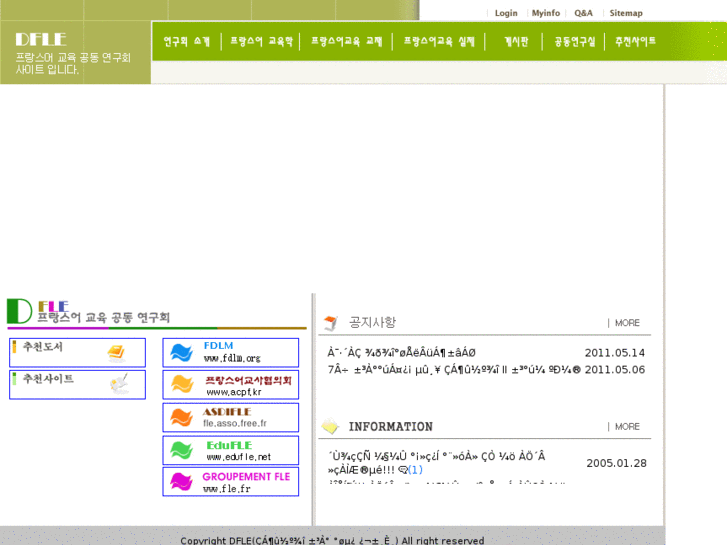Click MORE beside 공지사항
Screen dimensions: 727x545
coord(627,323)
